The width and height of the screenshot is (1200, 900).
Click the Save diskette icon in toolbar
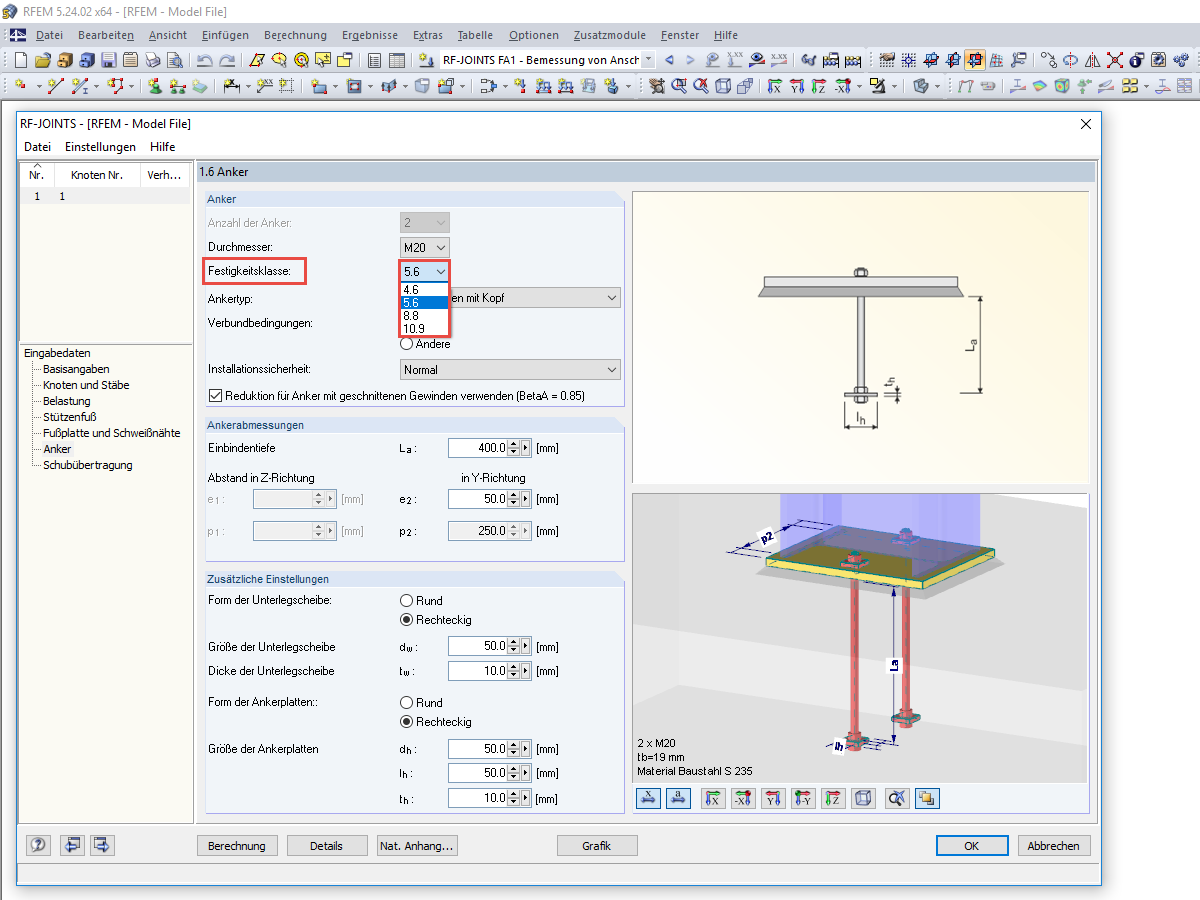(108, 60)
